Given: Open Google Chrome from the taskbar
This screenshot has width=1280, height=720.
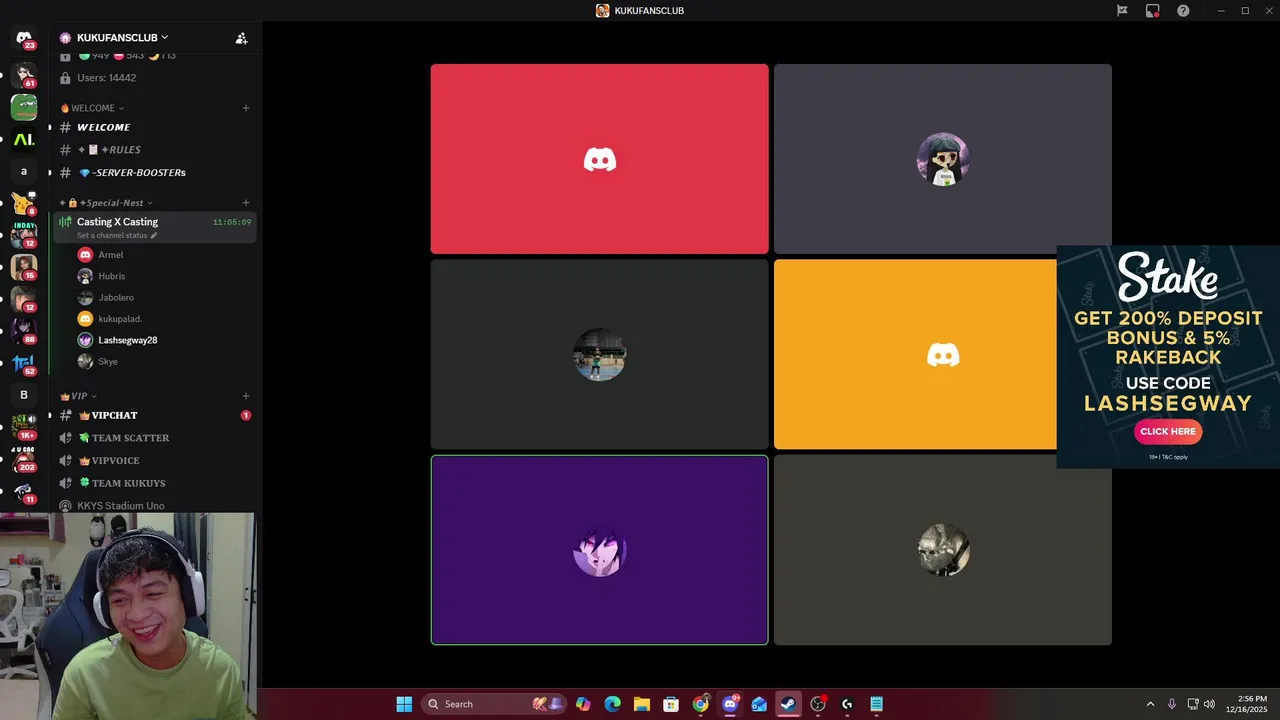Looking at the screenshot, I should coord(700,704).
